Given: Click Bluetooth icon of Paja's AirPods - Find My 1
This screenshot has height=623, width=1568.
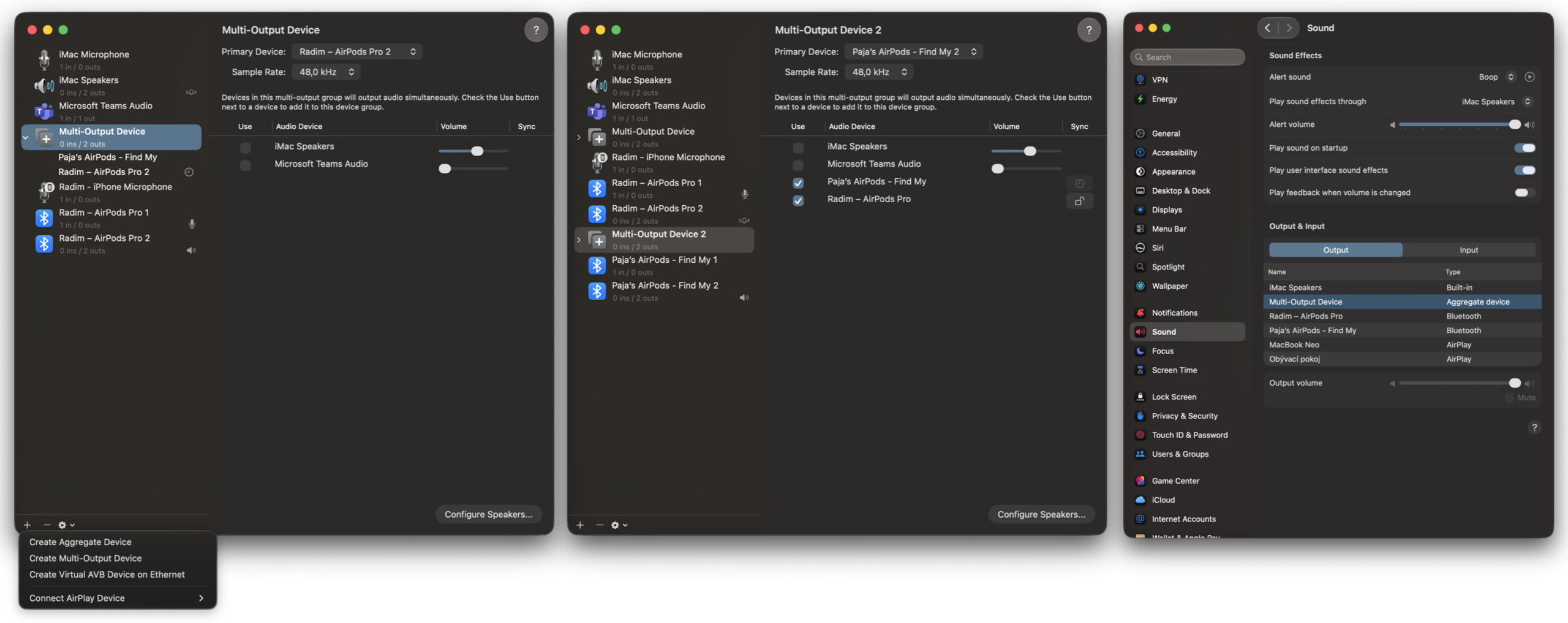Looking at the screenshot, I should (x=597, y=265).
